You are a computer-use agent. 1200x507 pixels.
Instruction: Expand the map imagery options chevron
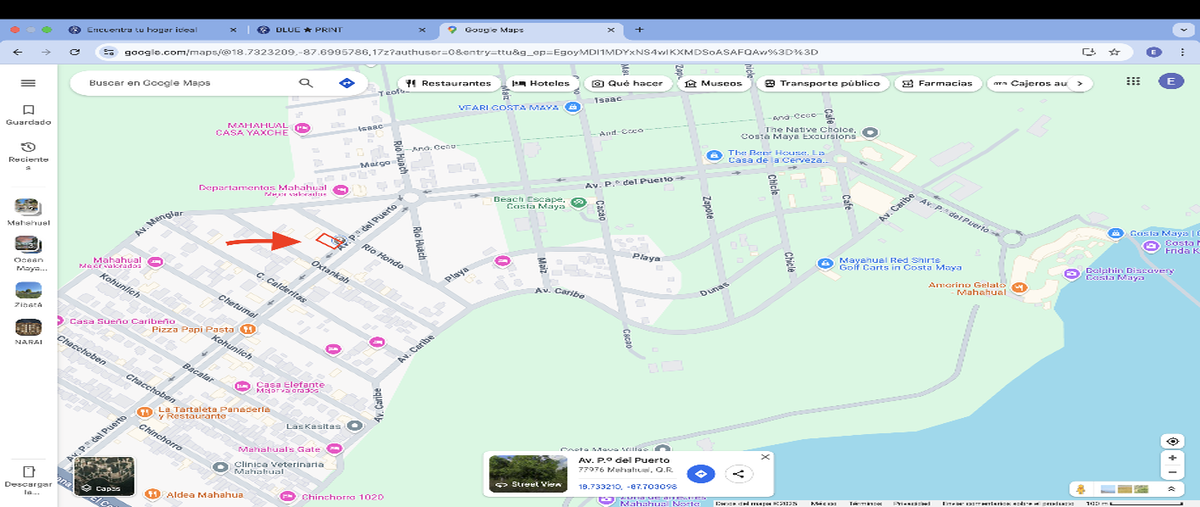(x=1169, y=488)
